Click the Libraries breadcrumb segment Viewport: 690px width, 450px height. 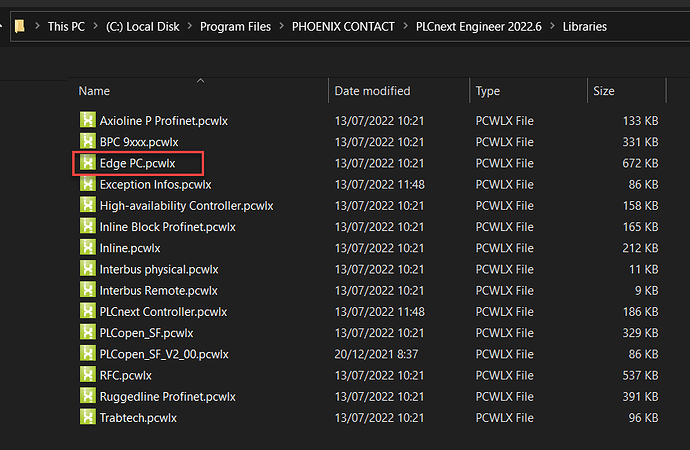584,26
